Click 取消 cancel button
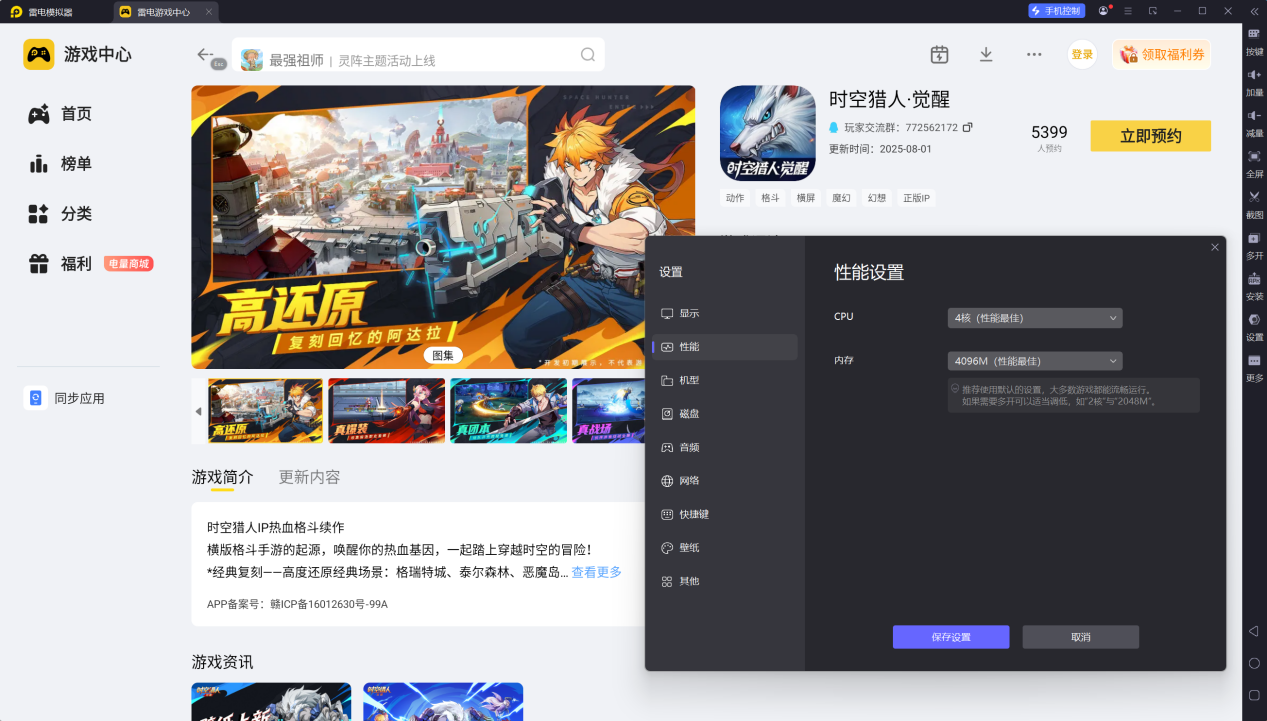Screen dimensions: 1267x721 (1081, 637)
